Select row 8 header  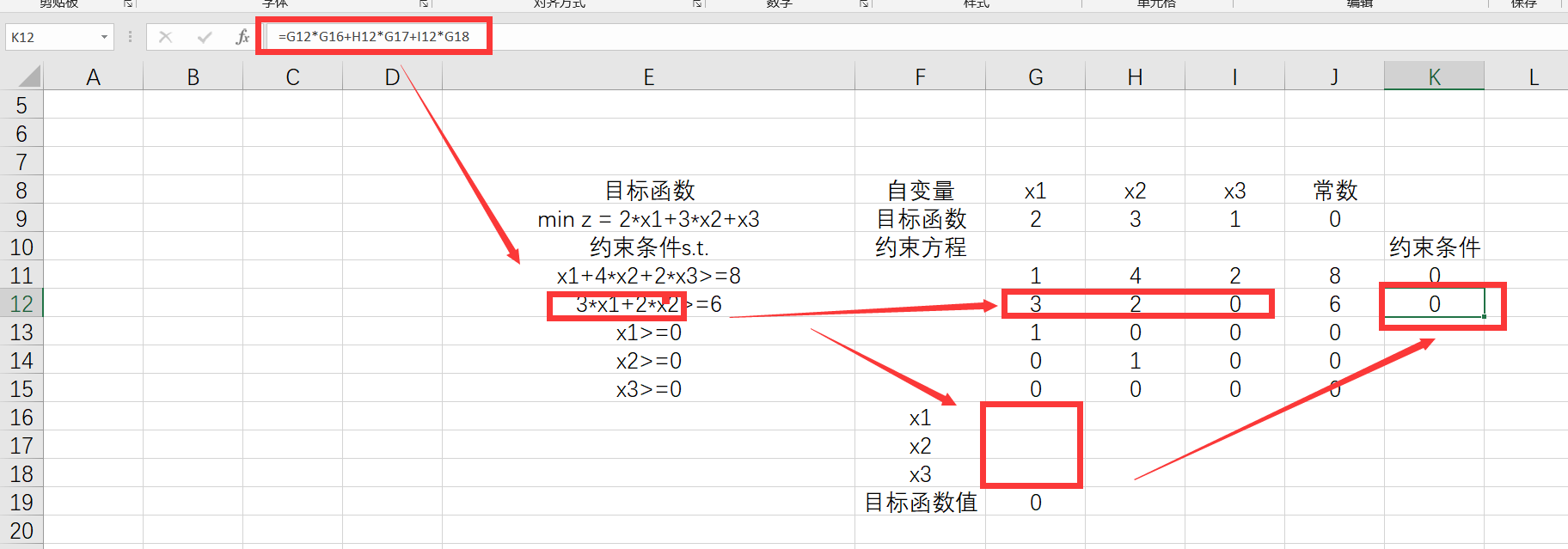point(21,191)
